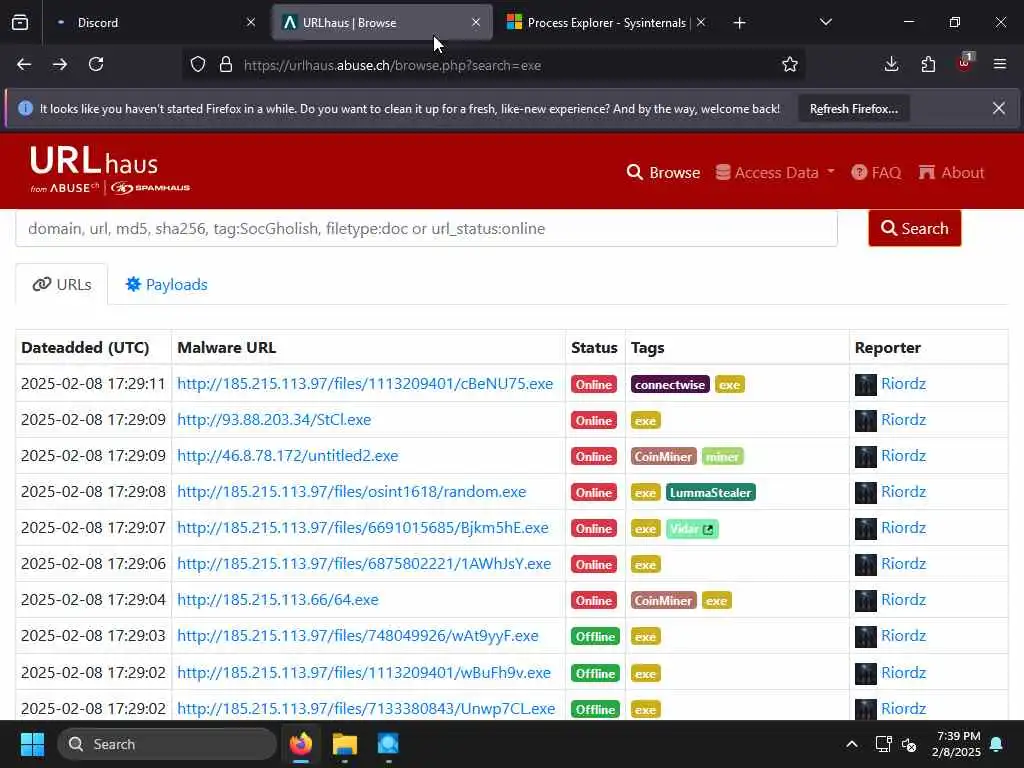Close the URLhaus Browse tab
The image size is (1024, 768).
pyautogui.click(x=476, y=23)
